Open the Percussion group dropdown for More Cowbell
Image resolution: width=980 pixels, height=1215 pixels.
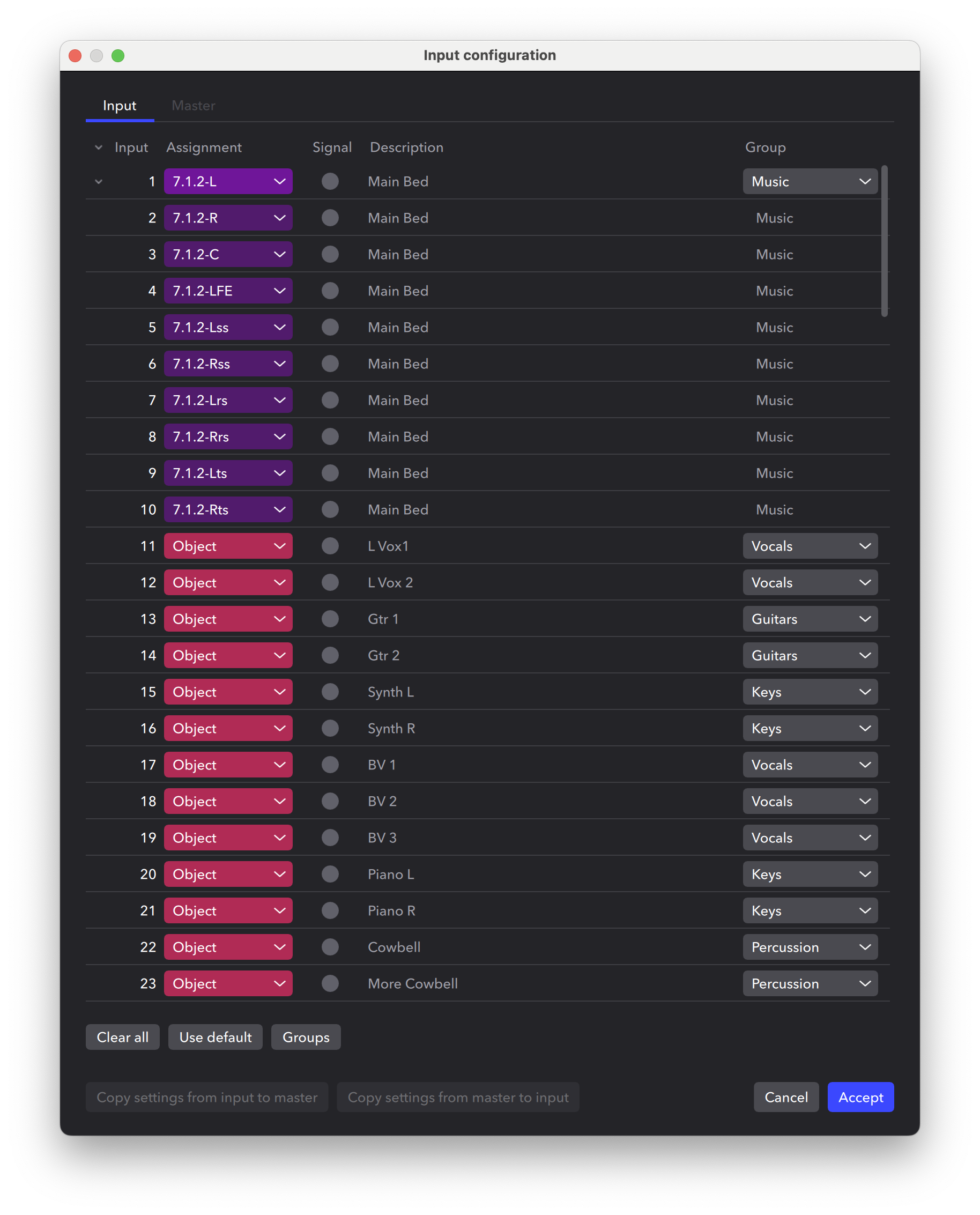click(810, 983)
